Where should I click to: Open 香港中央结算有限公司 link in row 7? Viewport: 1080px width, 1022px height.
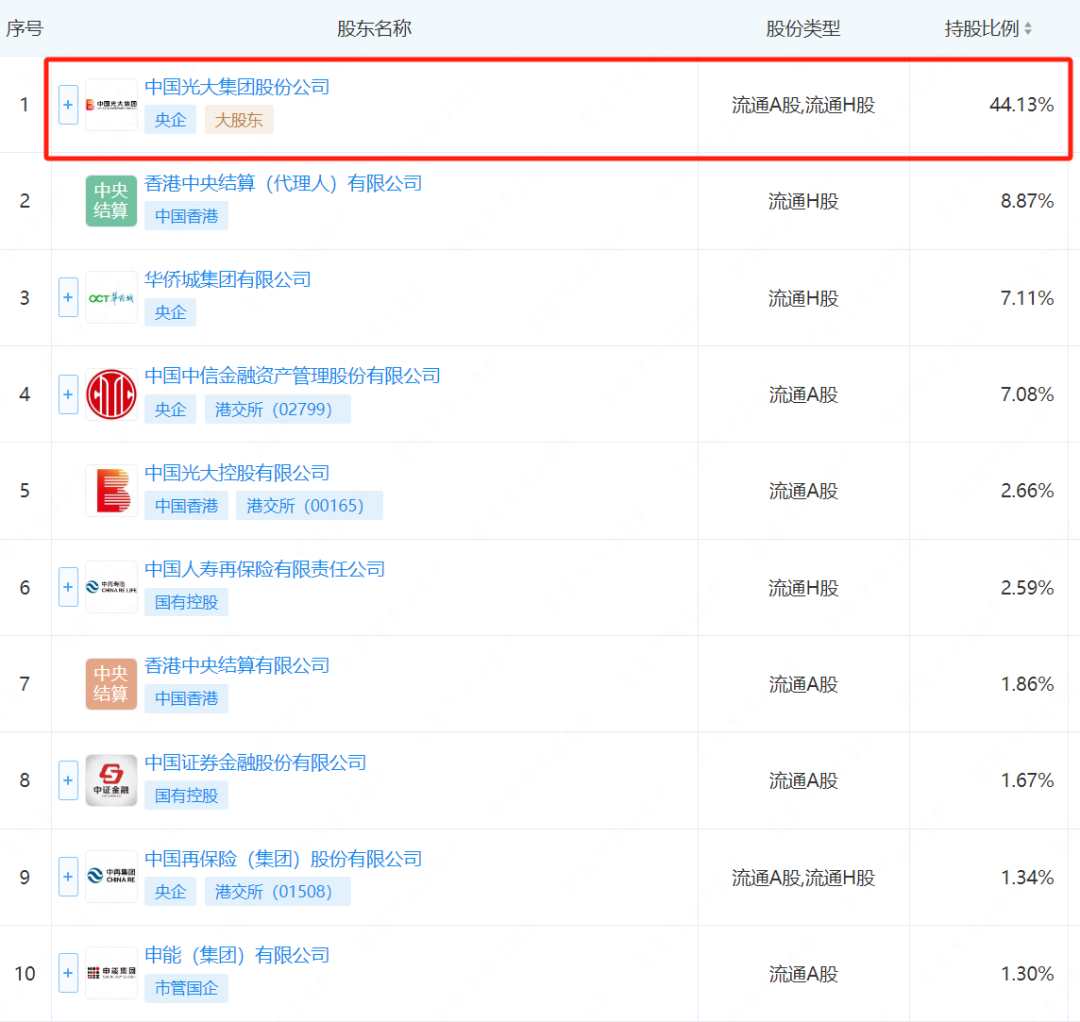(x=237, y=665)
